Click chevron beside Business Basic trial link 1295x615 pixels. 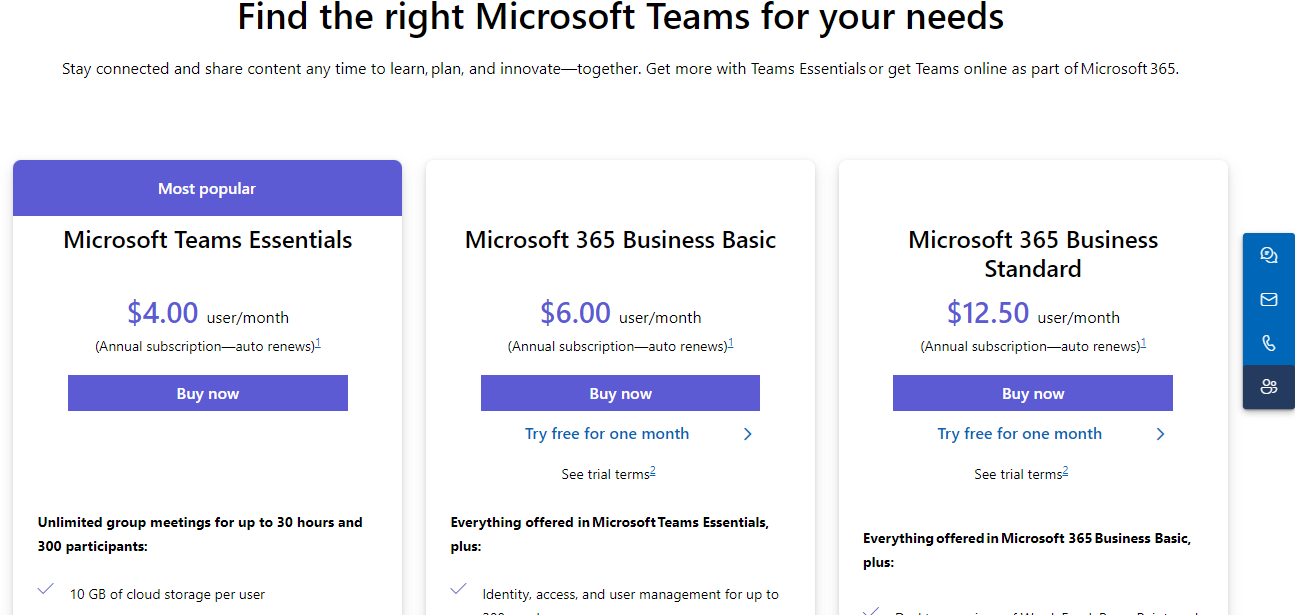pos(747,435)
